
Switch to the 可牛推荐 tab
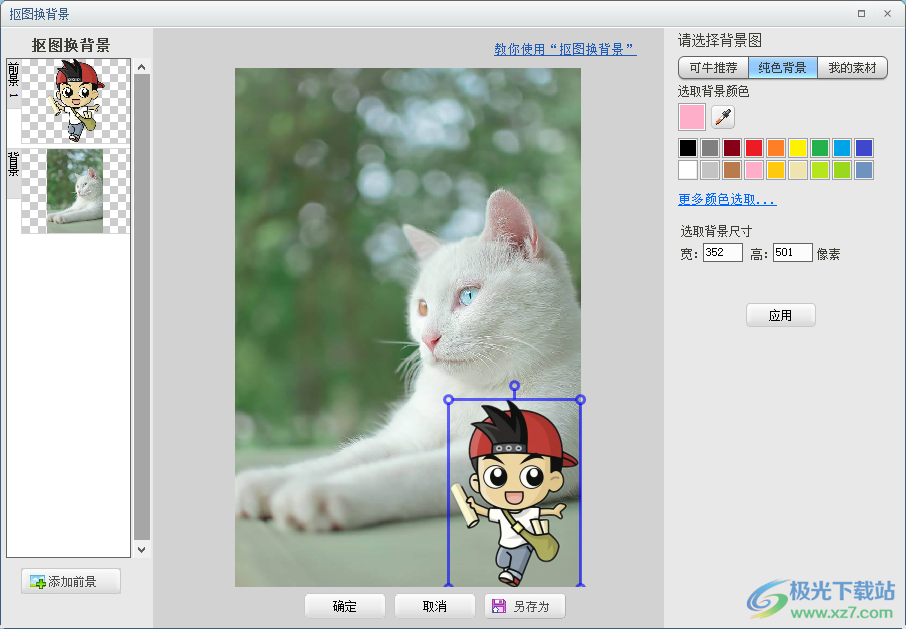(x=714, y=68)
